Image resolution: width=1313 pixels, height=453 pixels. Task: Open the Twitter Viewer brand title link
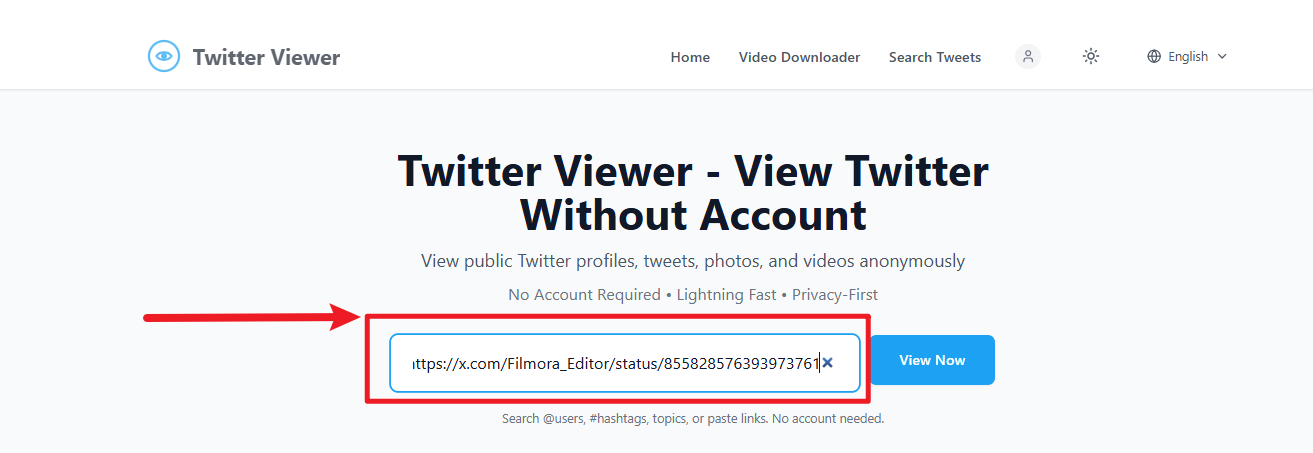266,57
